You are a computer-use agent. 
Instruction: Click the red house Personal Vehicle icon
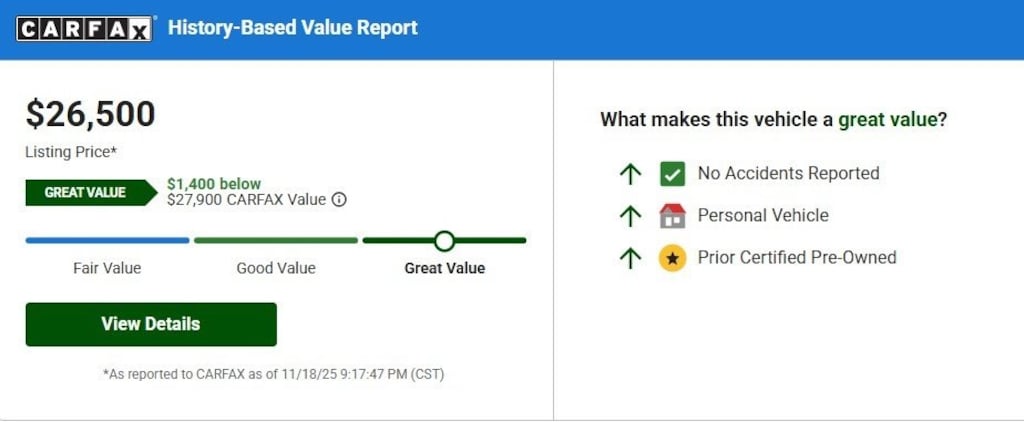[x=672, y=216]
